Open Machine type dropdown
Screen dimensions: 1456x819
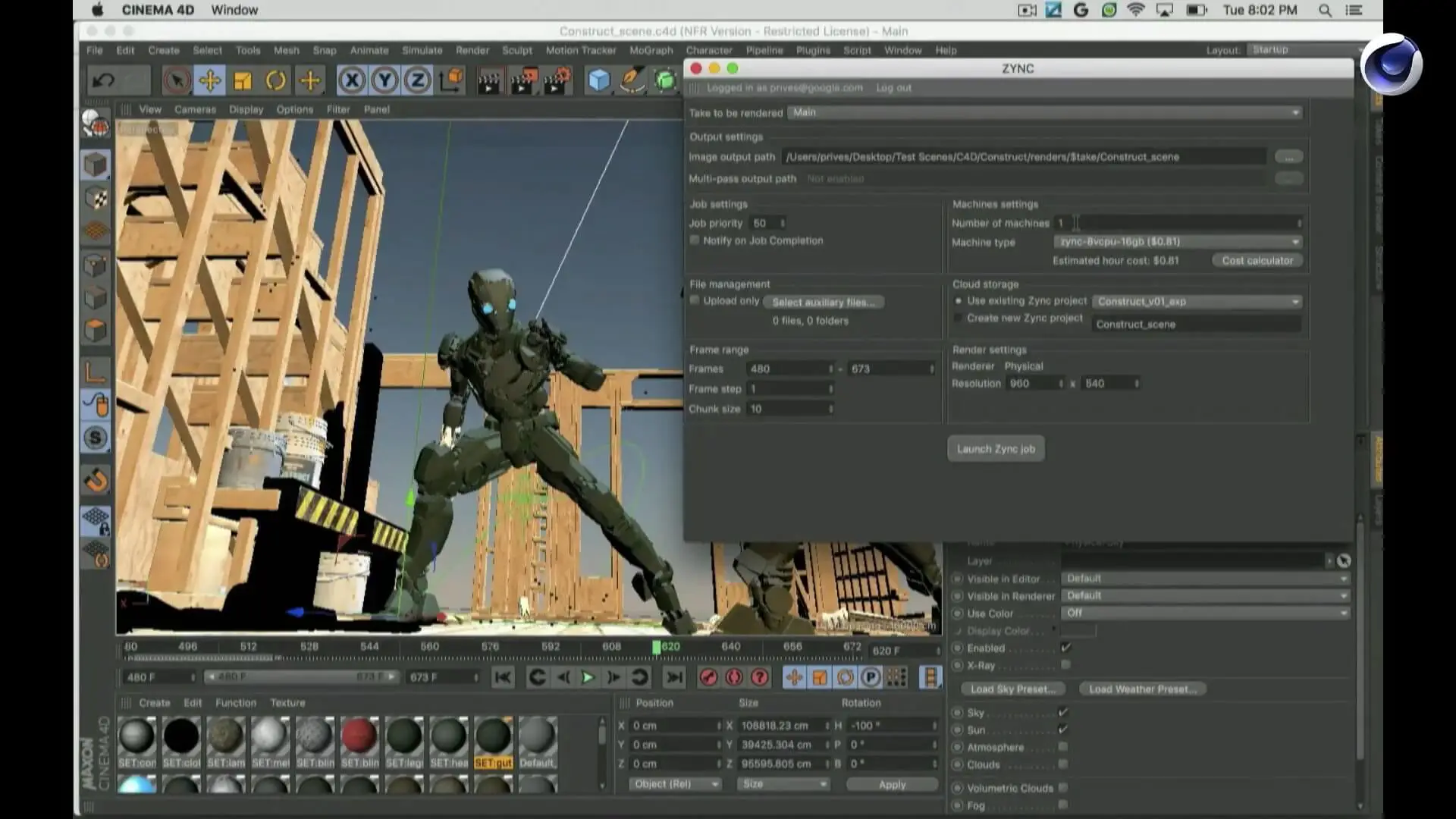[x=1178, y=242]
